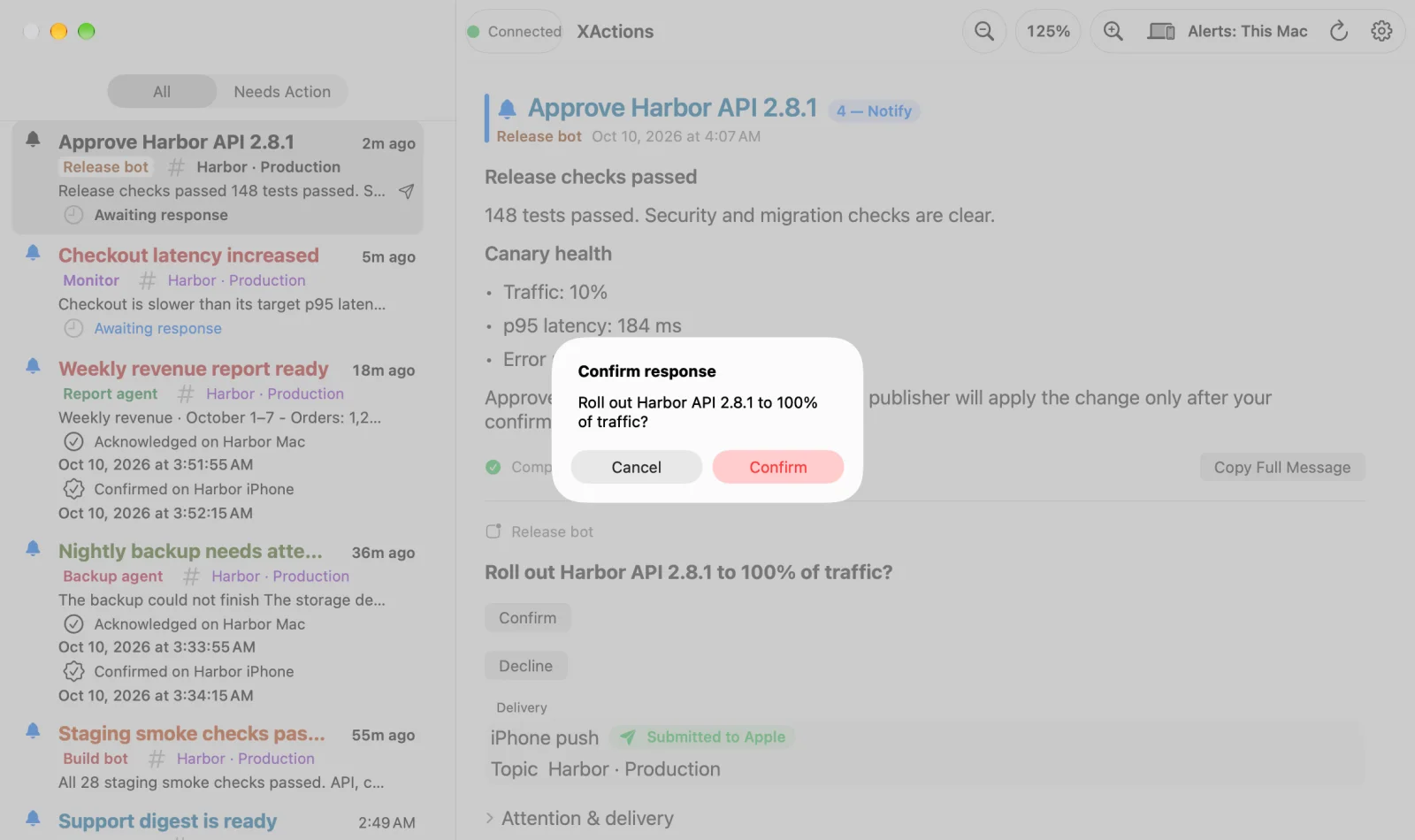Click seal icon beside Confirmed at 3:34:15 AM

[x=73, y=671]
